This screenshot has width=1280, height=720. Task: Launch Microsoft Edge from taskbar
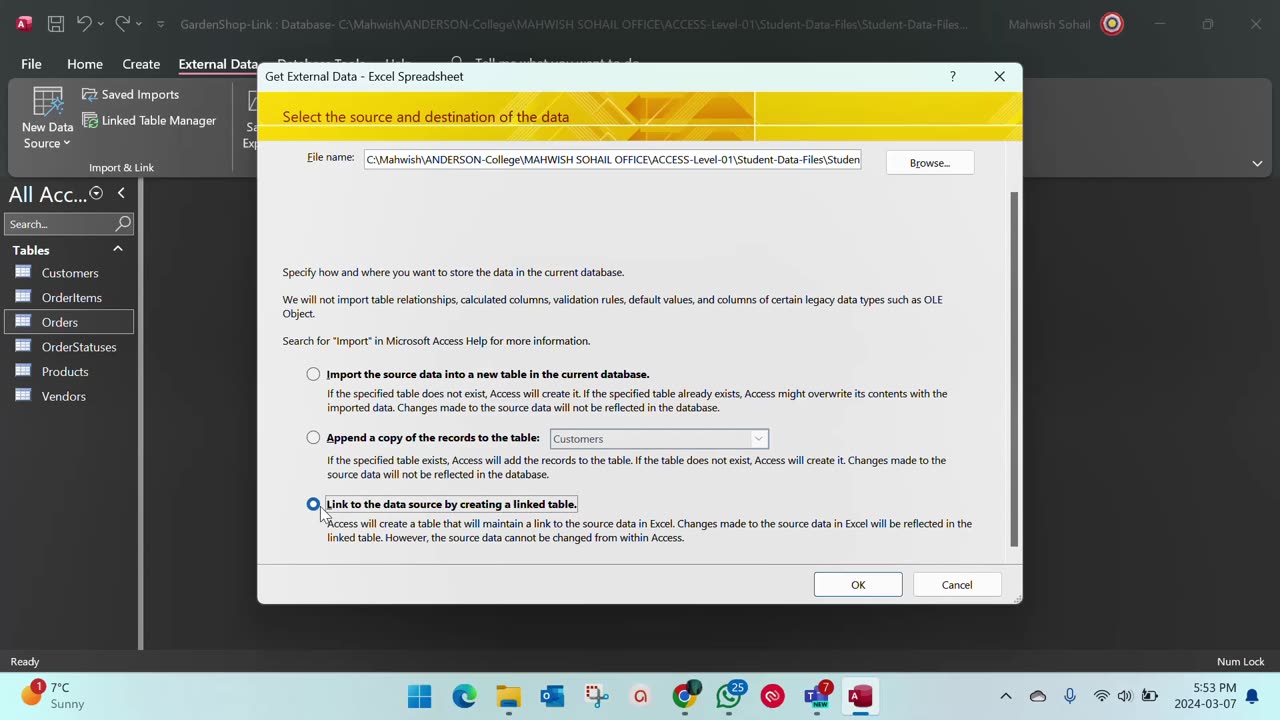tap(464, 696)
